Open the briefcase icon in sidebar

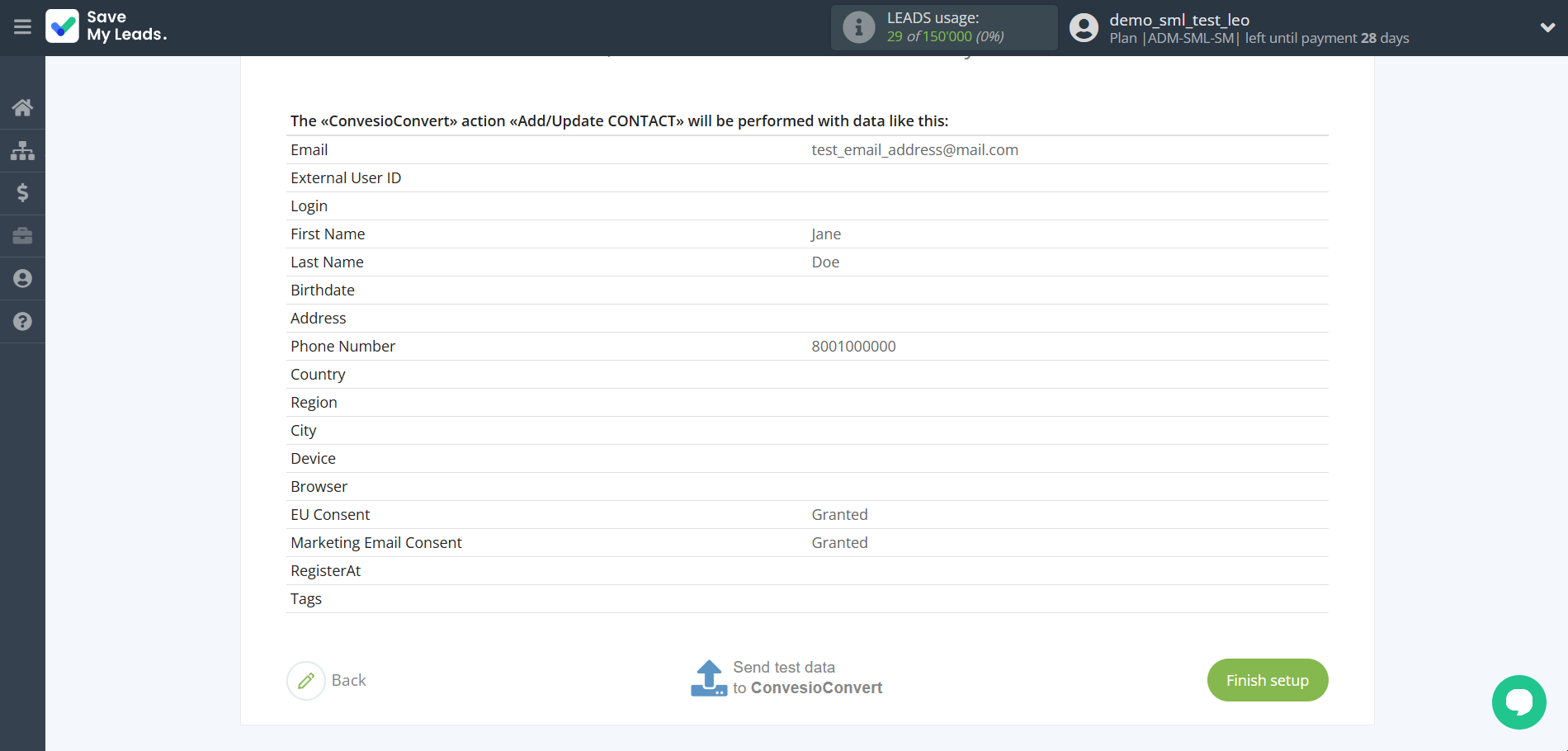[x=22, y=236]
